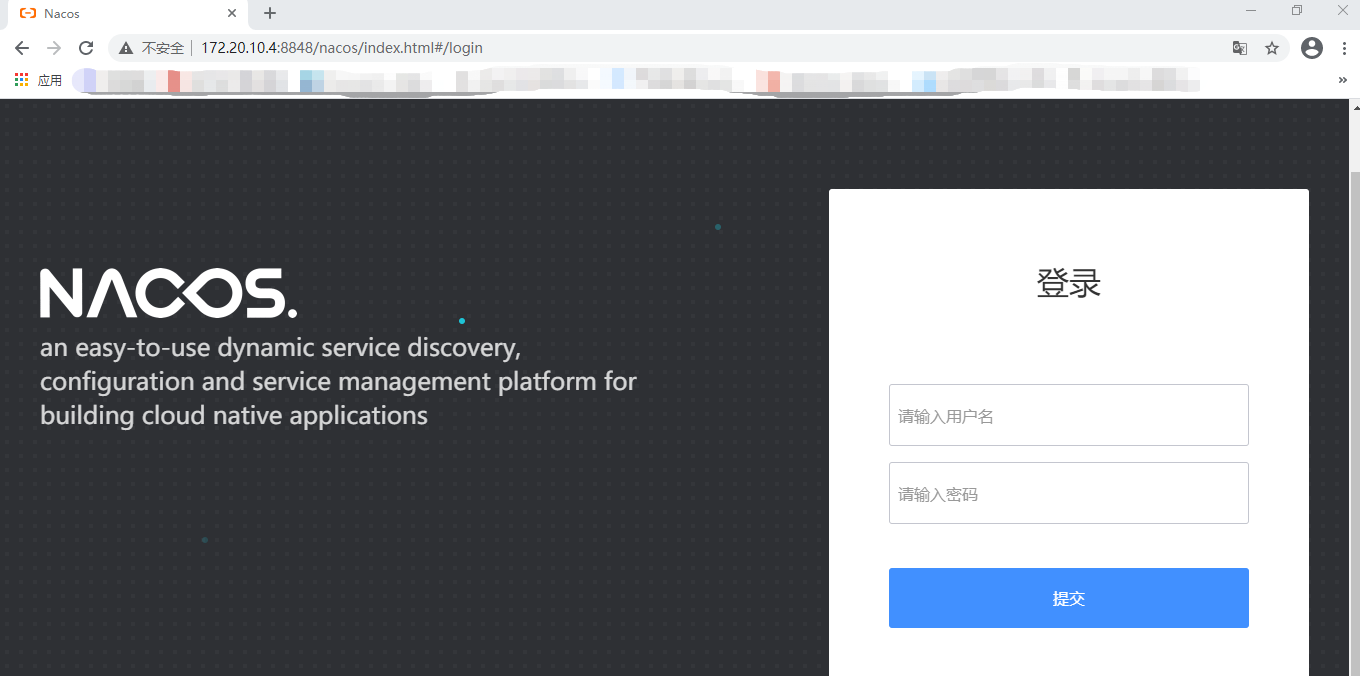The width and height of the screenshot is (1360, 676).
Task: Click the browser back arrow
Action: click(x=22, y=48)
